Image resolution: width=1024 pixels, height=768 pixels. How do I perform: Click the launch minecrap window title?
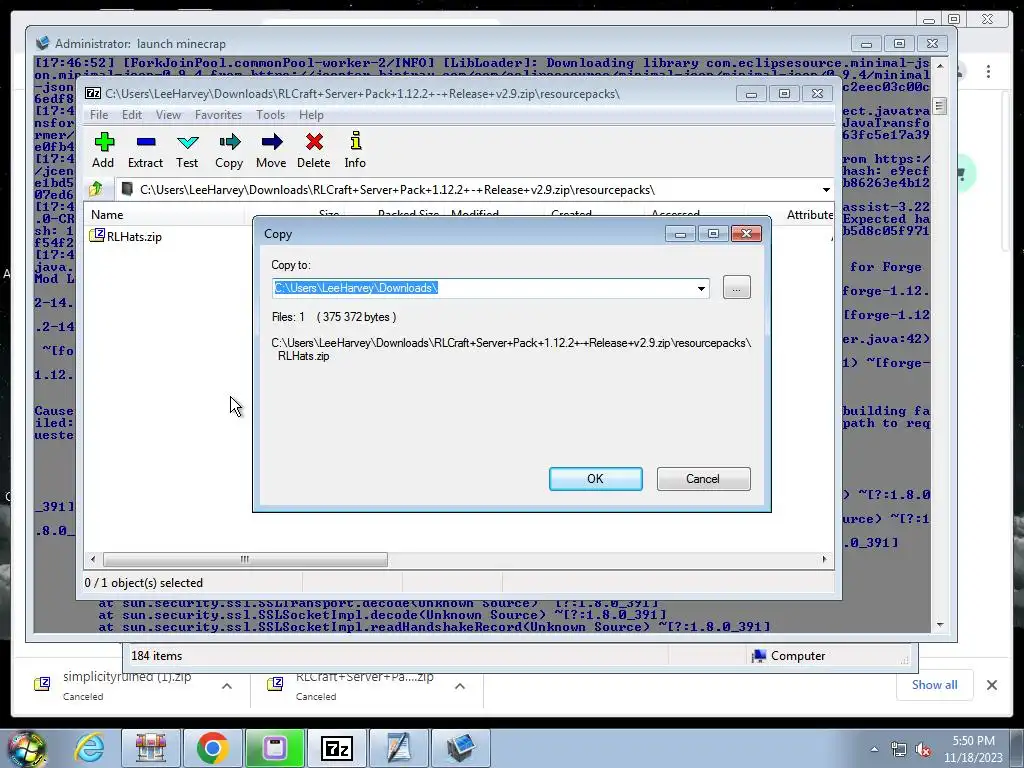[x=140, y=44]
